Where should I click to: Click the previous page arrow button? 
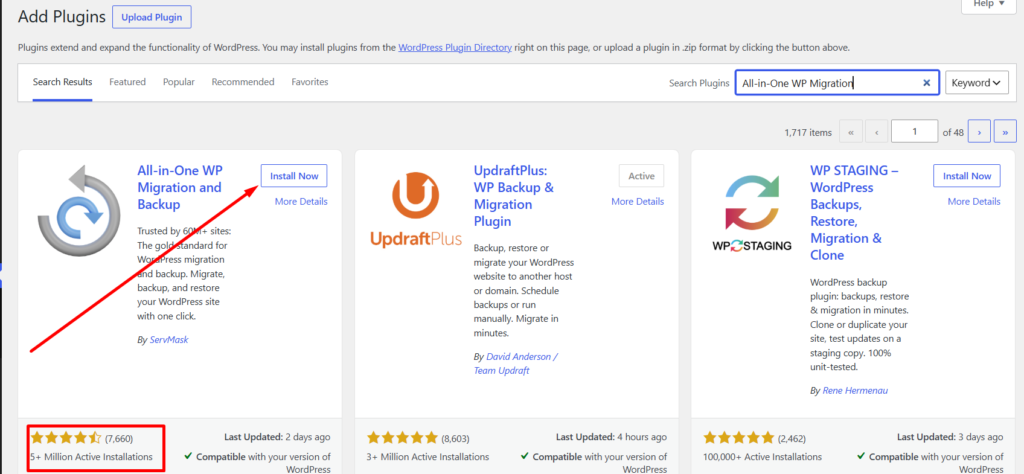(x=876, y=132)
